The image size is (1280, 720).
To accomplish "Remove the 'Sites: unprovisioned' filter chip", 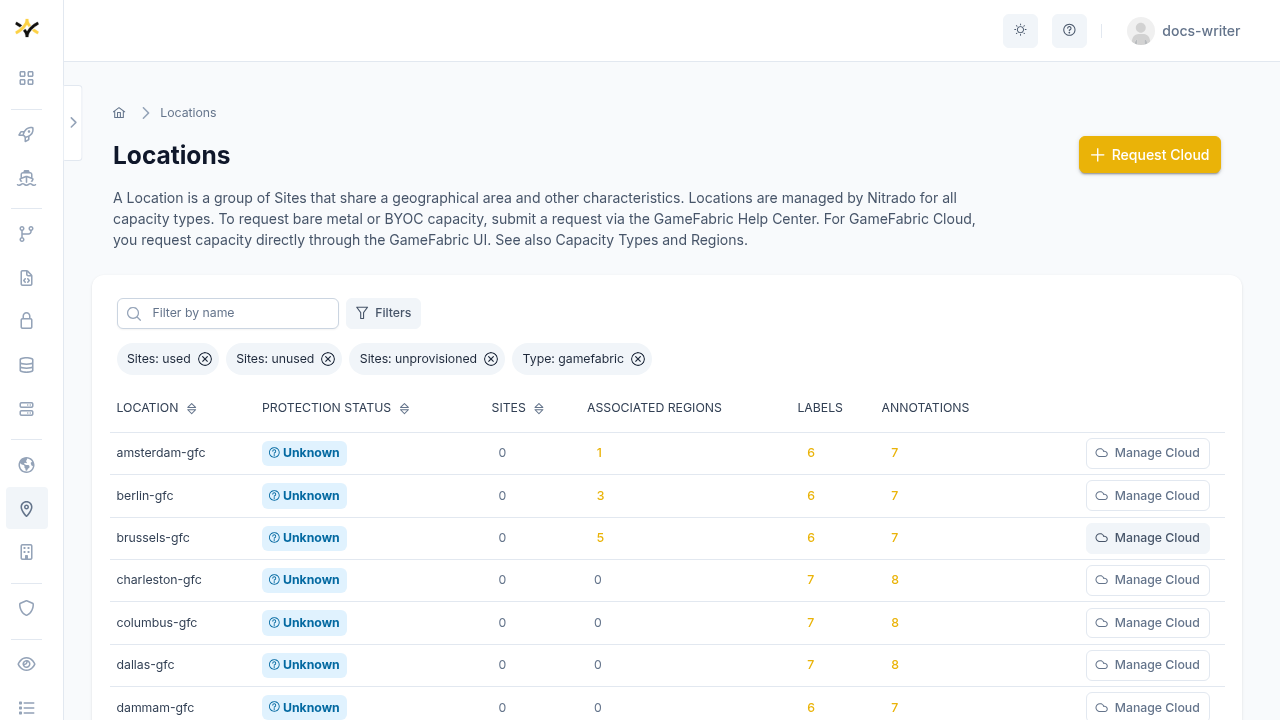I will click(491, 359).
